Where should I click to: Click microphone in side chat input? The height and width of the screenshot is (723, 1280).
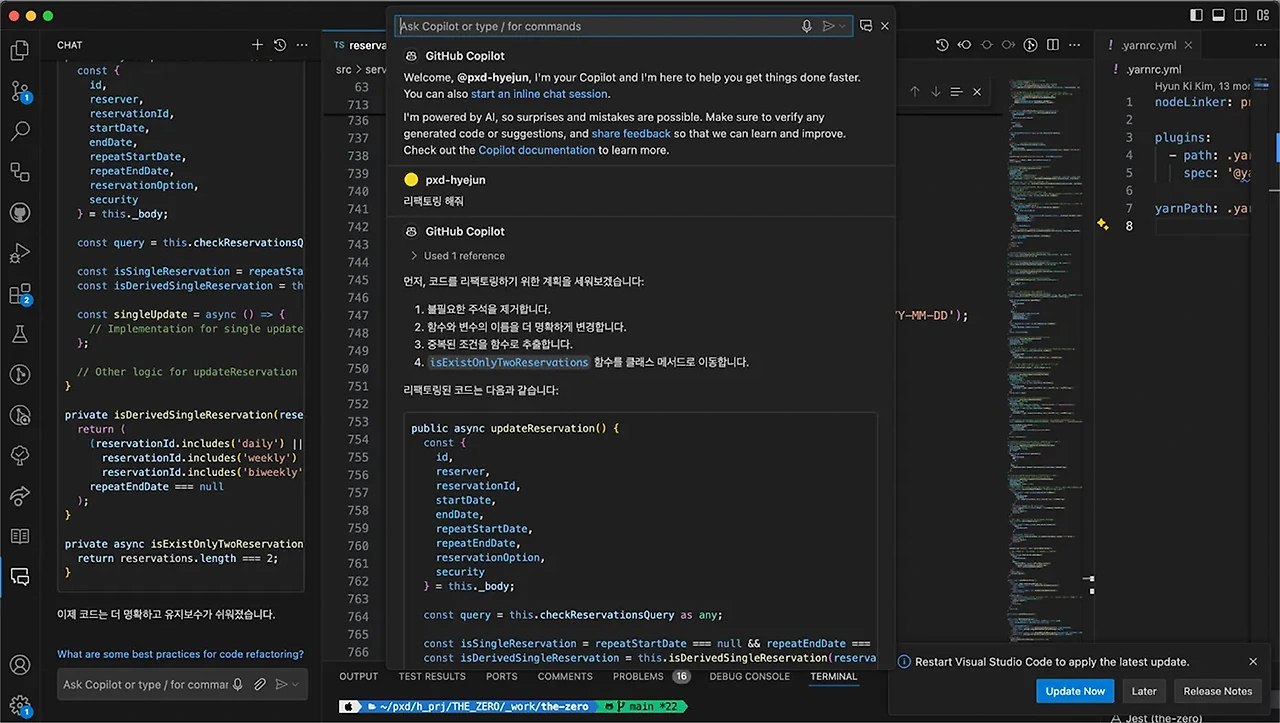238,684
